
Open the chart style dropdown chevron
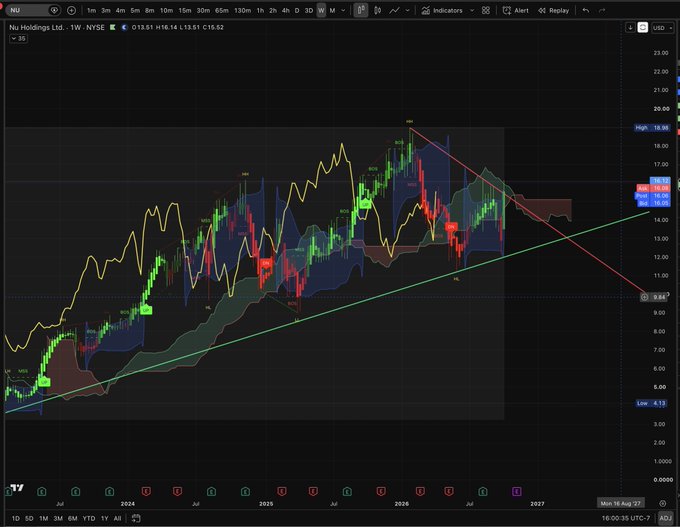click(x=407, y=10)
